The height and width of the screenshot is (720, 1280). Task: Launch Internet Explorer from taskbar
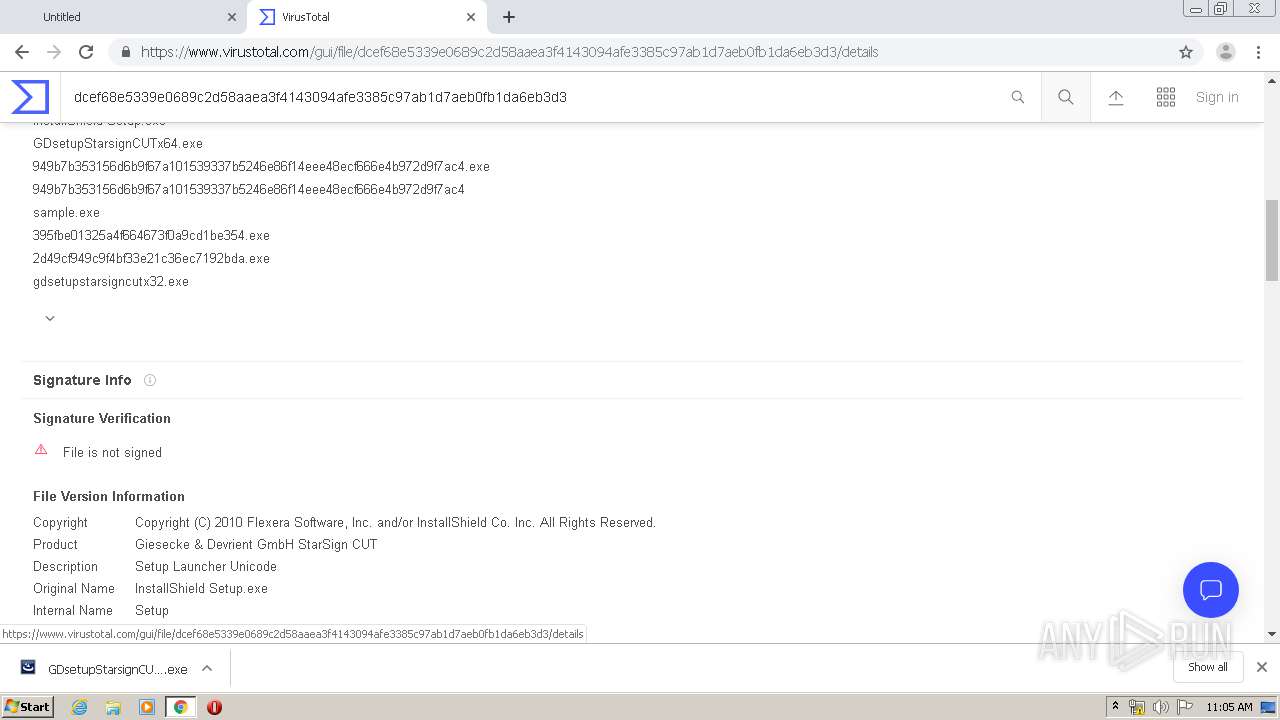(79, 707)
